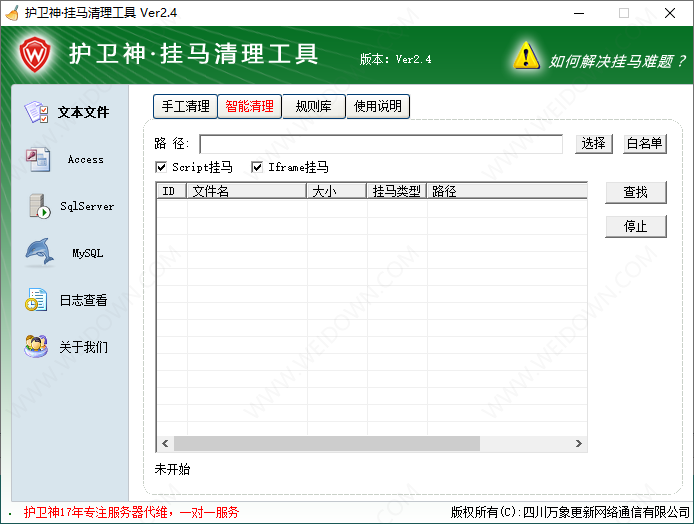The image size is (694, 524).
Task: Uncheck the Script挂马 checkbox
Action: pyautogui.click(x=161, y=167)
